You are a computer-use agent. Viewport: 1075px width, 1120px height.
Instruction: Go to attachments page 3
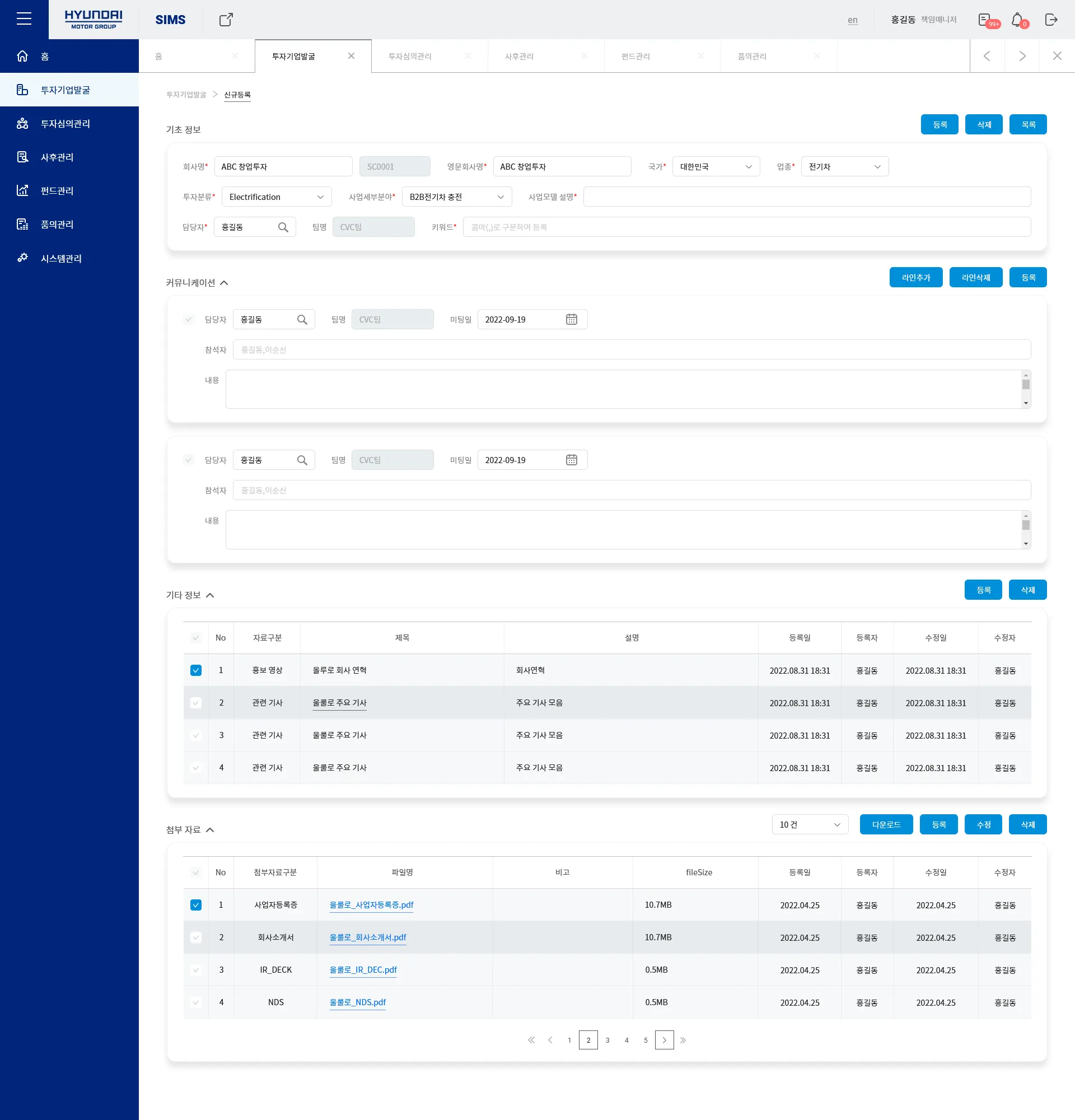click(607, 1040)
